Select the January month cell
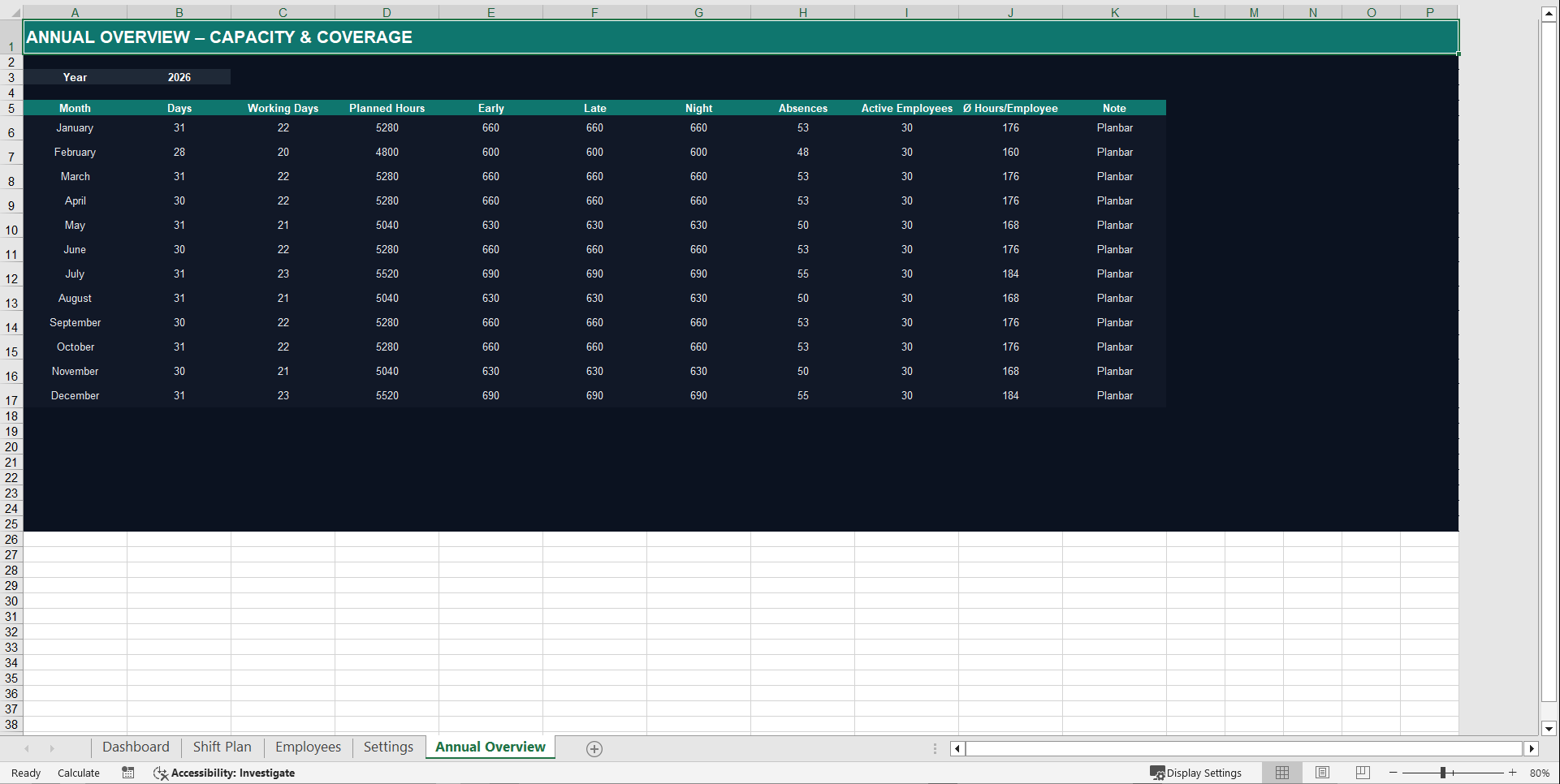 75,127
